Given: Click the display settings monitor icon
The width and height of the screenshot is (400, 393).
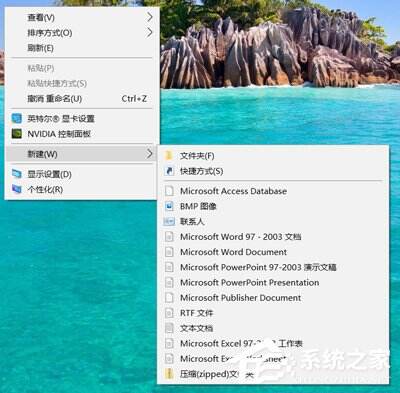Looking at the screenshot, I should coord(17,174).
